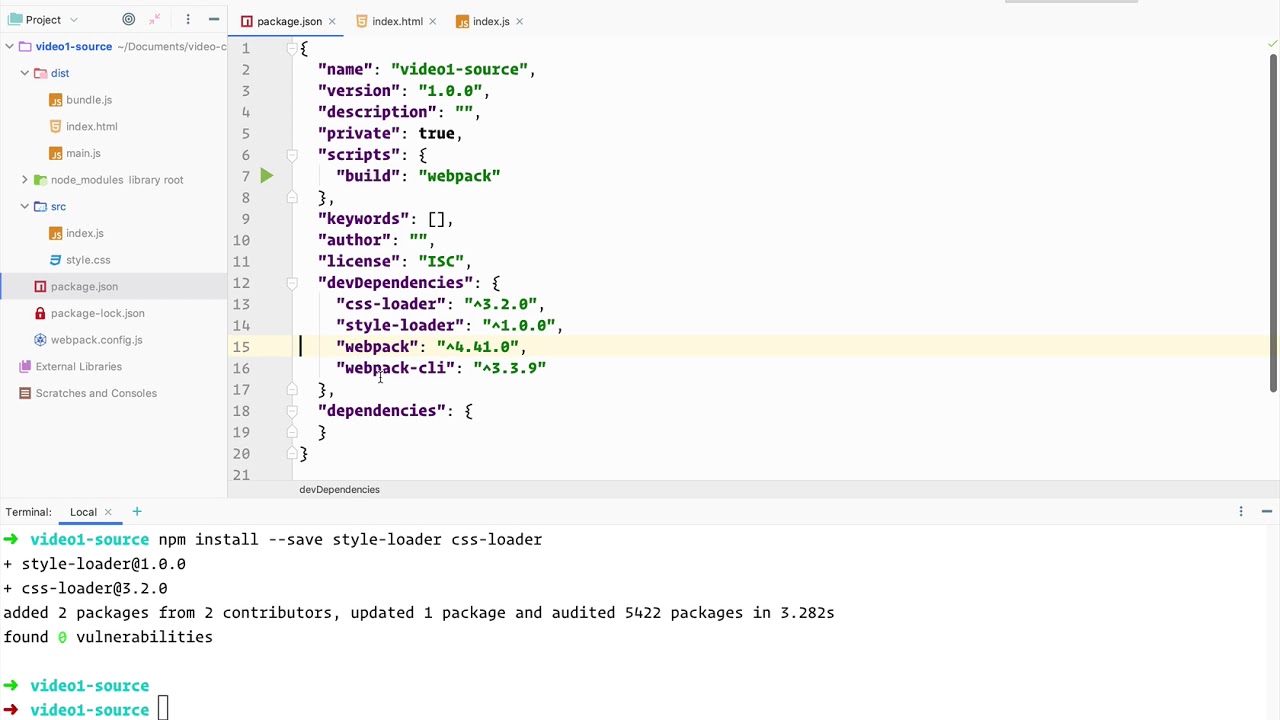1280x720 pixels.
Task: Minimize the terminal panel
Action: 1266,512
